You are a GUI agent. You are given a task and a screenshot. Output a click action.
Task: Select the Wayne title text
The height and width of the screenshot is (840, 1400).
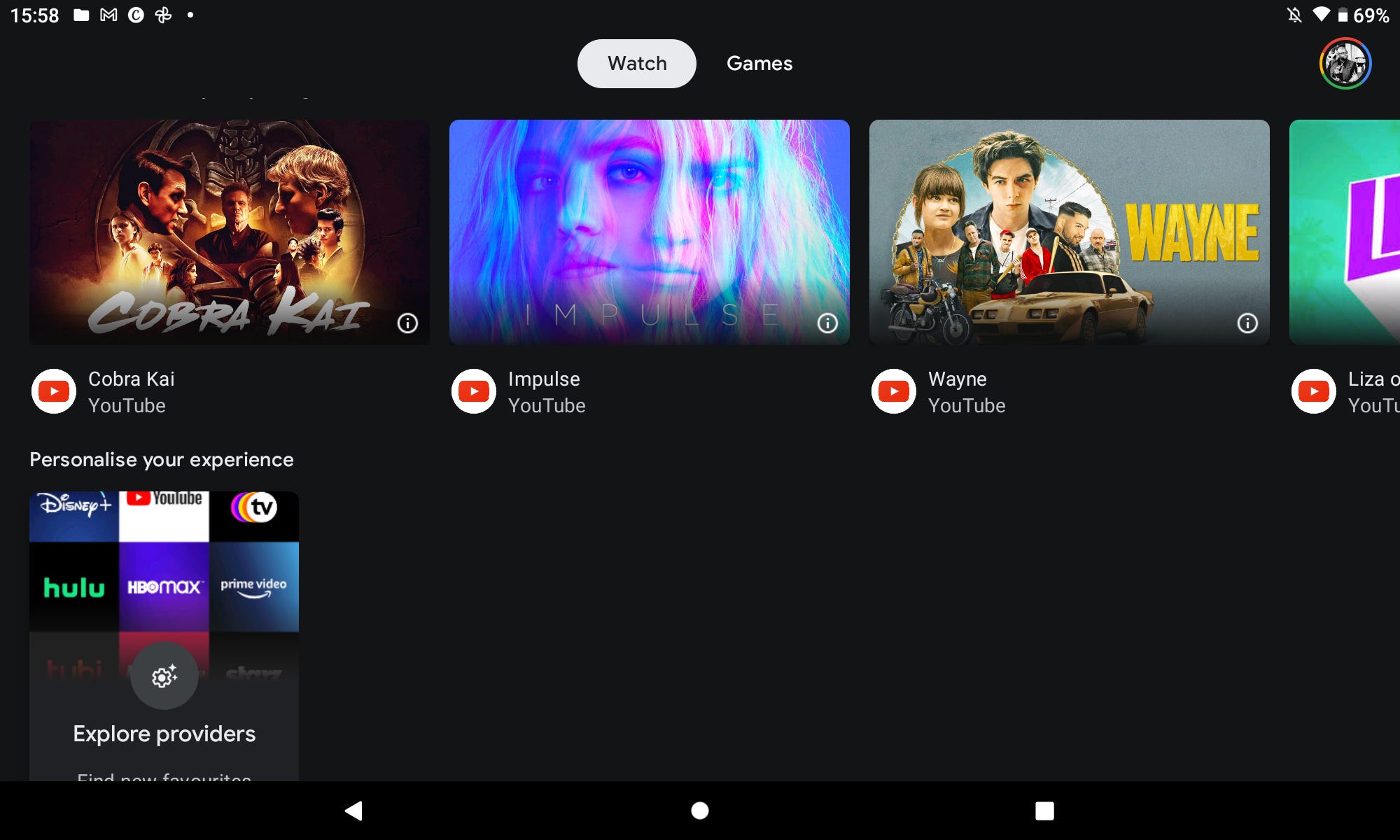[x=957, y=379]
